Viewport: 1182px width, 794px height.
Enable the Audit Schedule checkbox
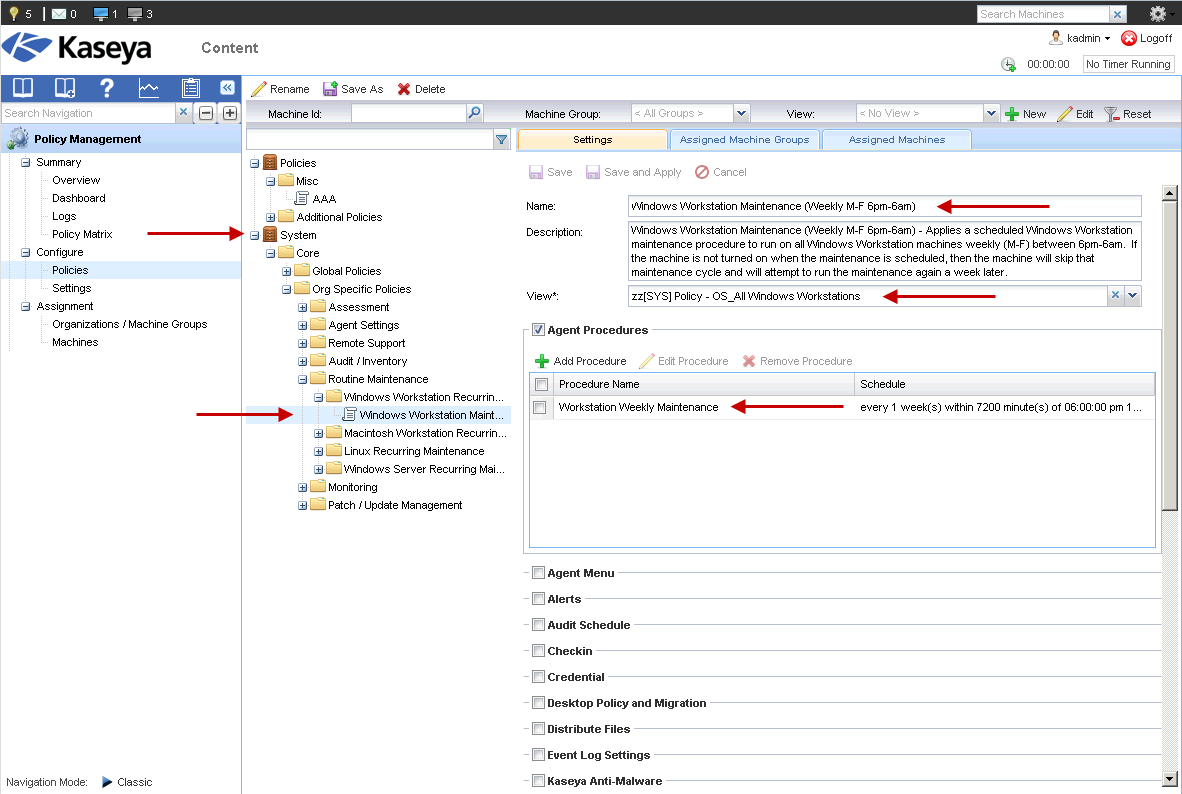click(x=538, y=625)
